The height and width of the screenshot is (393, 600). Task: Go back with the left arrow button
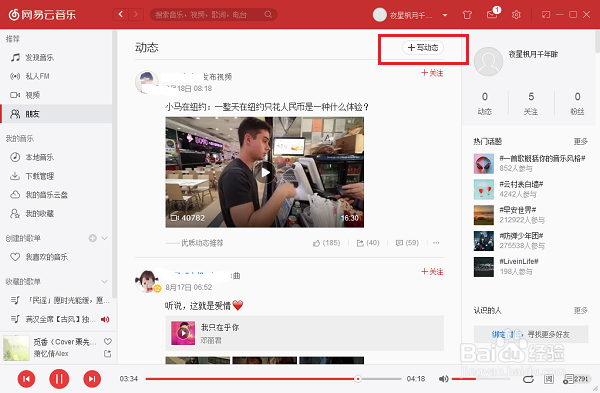coord(121,15)
